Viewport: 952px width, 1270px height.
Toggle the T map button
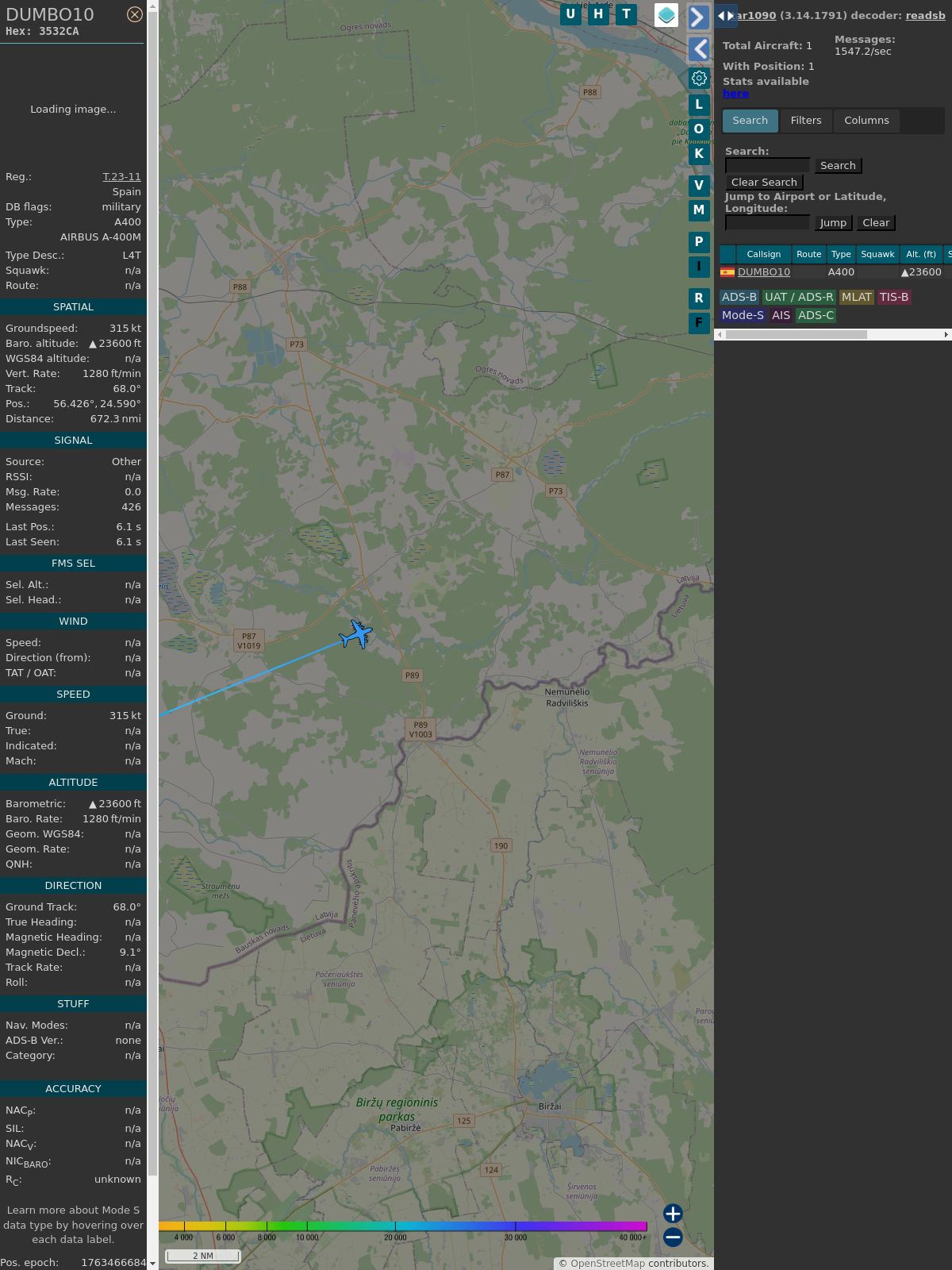(x=627, y=14)
